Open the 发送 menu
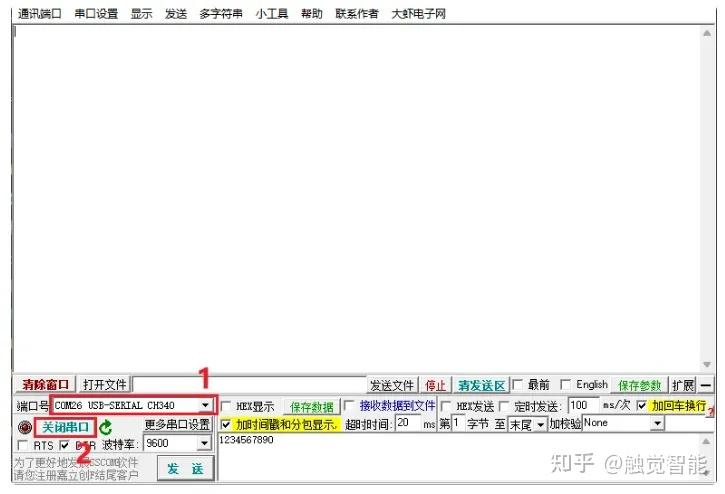Viewport: 725px width, 494px height. (176, 14)
